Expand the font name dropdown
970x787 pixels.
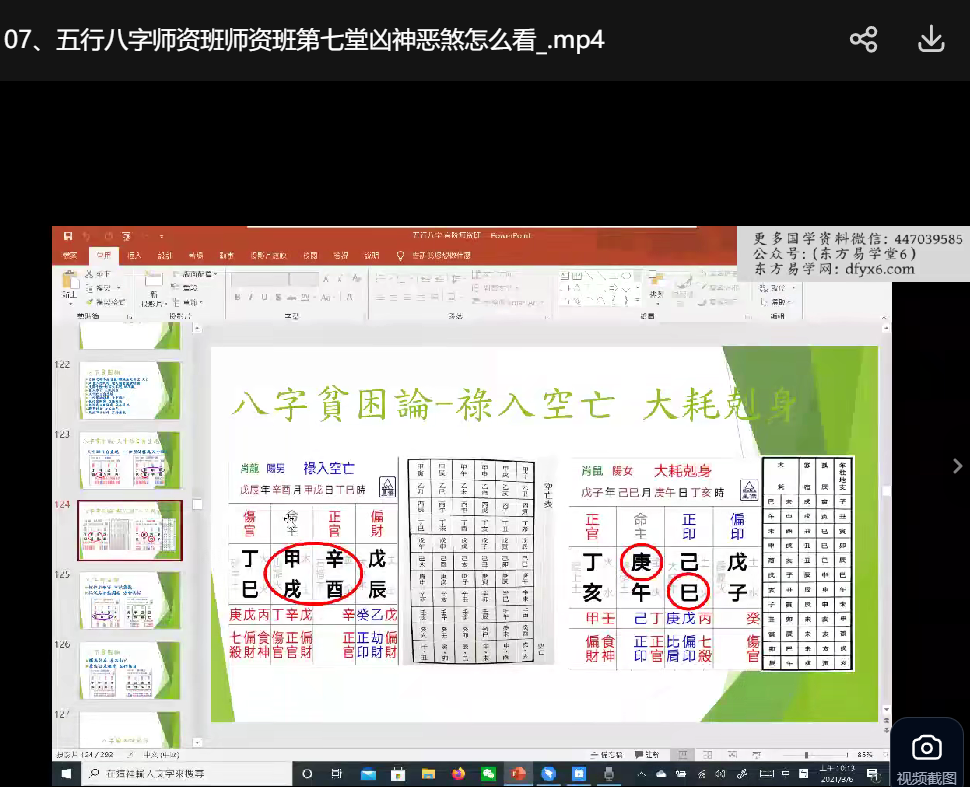click(x=287, y=279)
